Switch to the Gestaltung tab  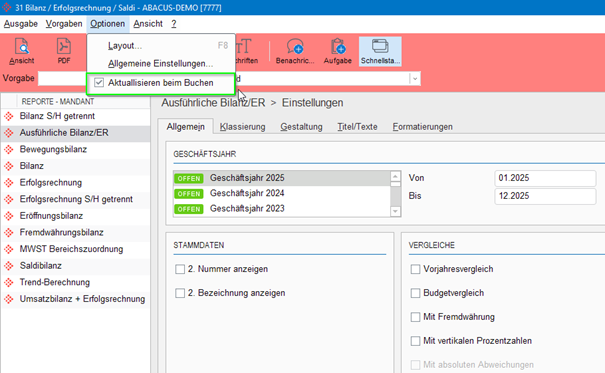[301, 127]
